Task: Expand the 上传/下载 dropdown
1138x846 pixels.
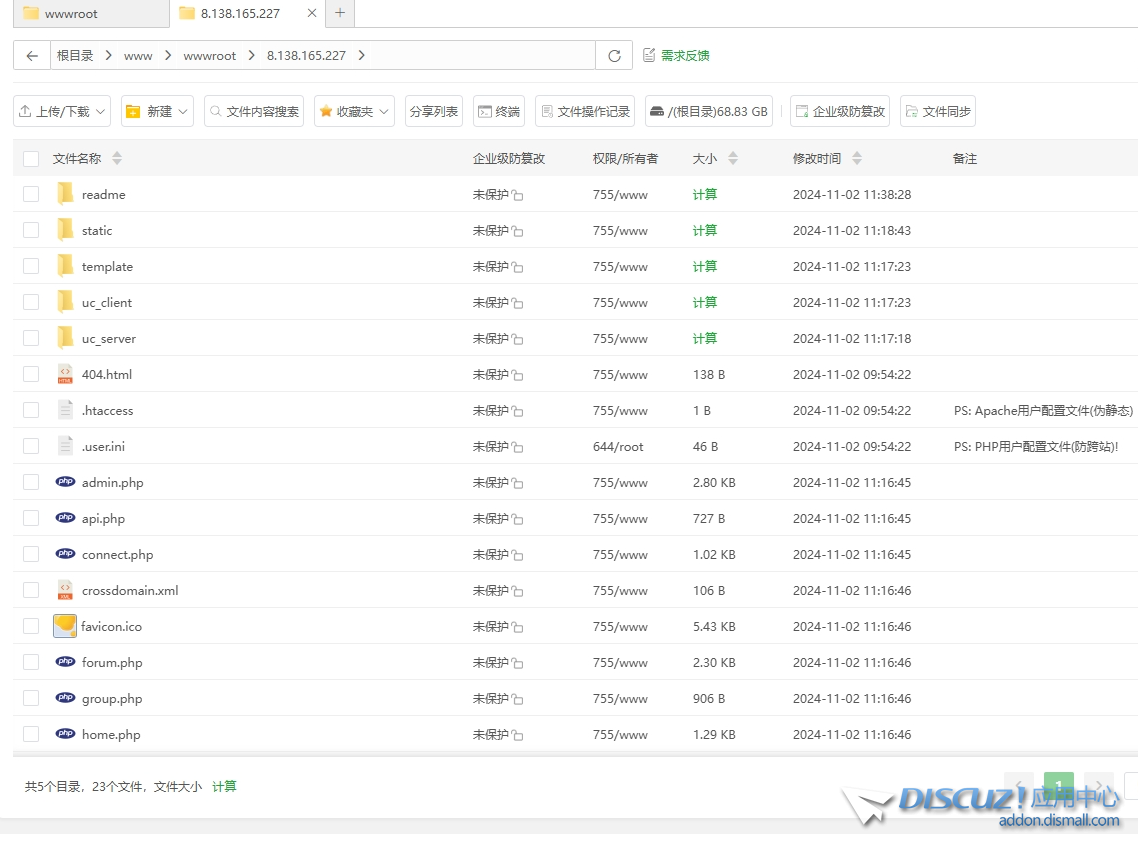Action: click(62, 112)
